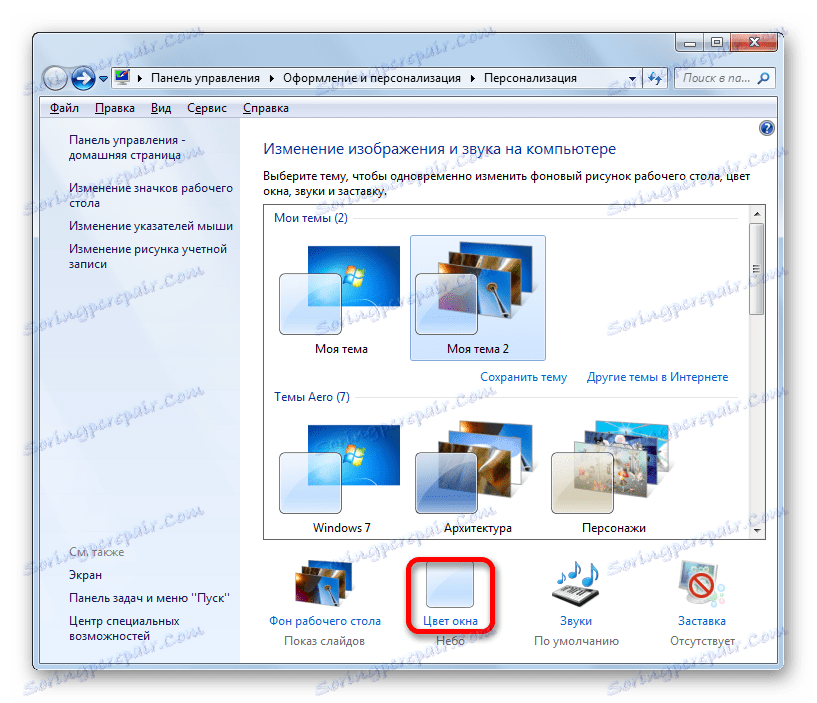Image resolution: width=817 pixels, height=703 pixels.
Task: Click Другие темы в Интернете link
Action: pyautogui.click(x=657, y=377)
